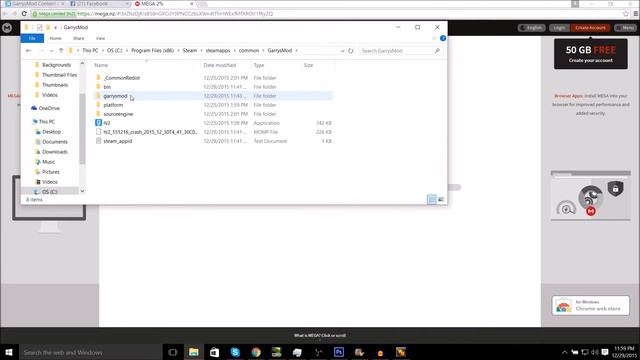This screenshot has height=360, width=640.
Task: Open Explorer help question mark icon
Action: point(443,38)
